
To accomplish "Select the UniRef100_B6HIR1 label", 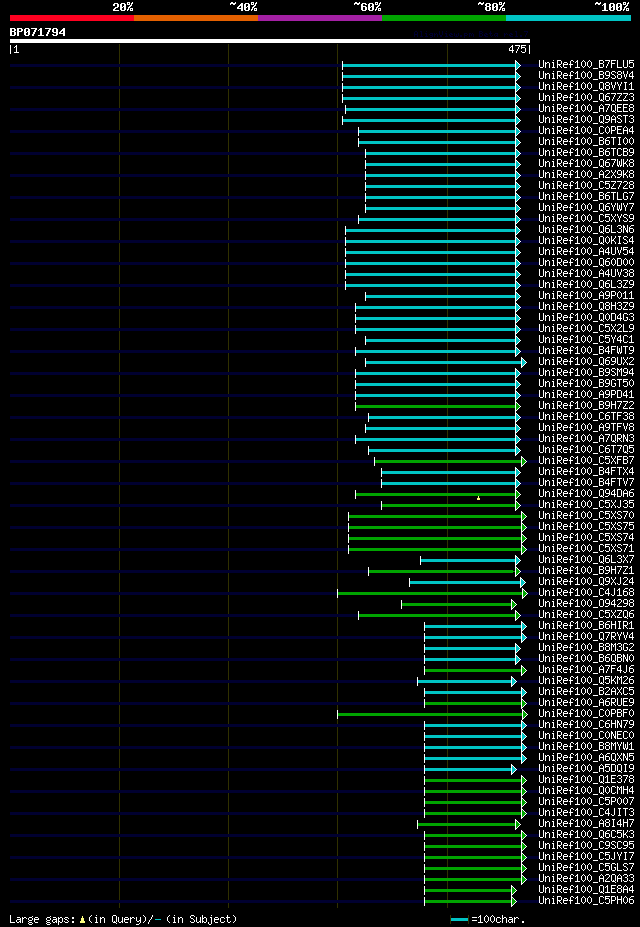I will 586,625.
